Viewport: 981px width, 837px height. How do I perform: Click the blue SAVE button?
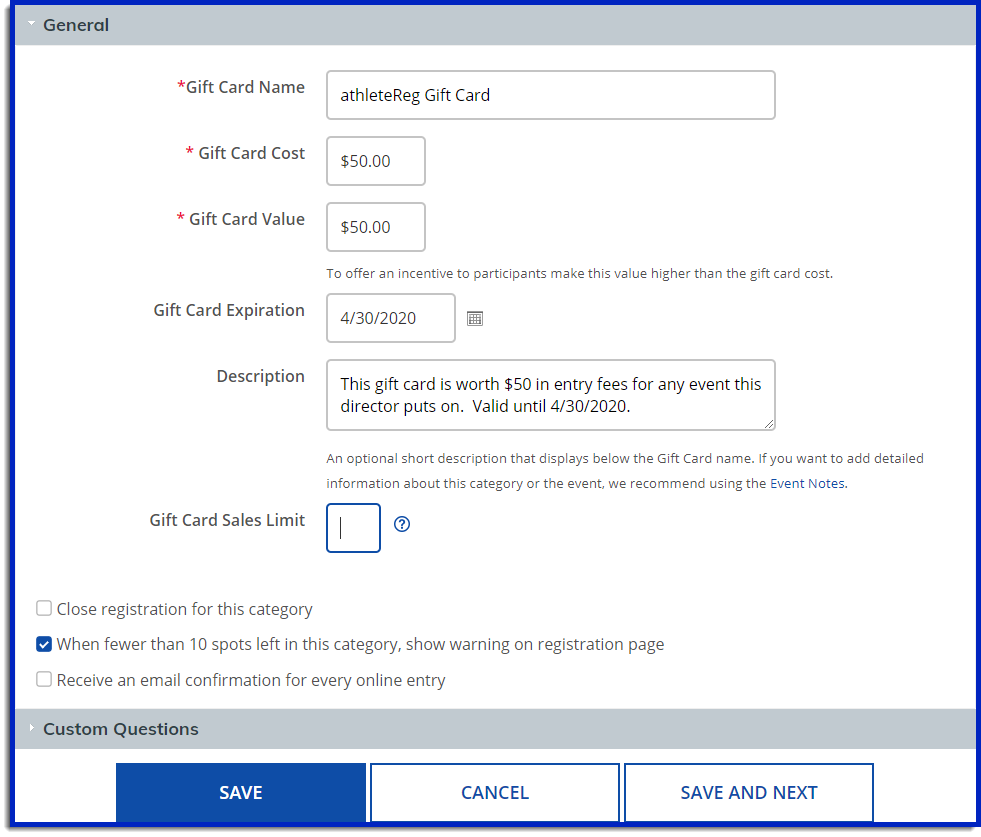(240, 793)
